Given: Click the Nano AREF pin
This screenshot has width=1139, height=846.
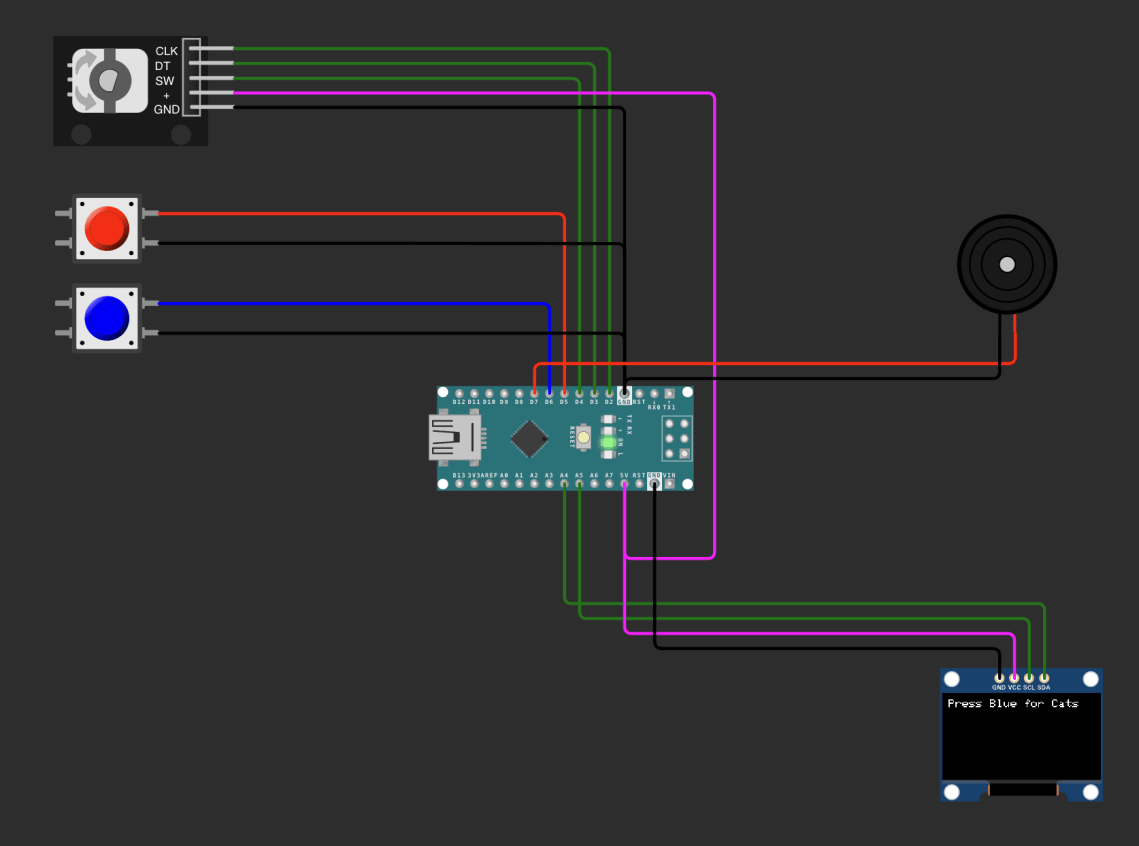Looking at the screenshot, I should [x=489, y=484].
